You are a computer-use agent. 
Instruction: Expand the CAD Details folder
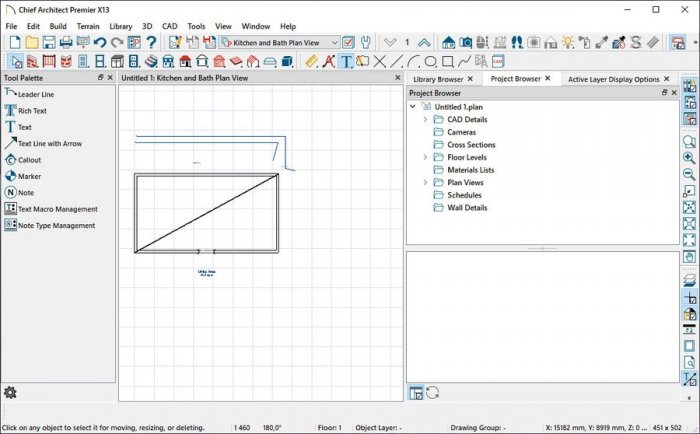click(425, 119)
